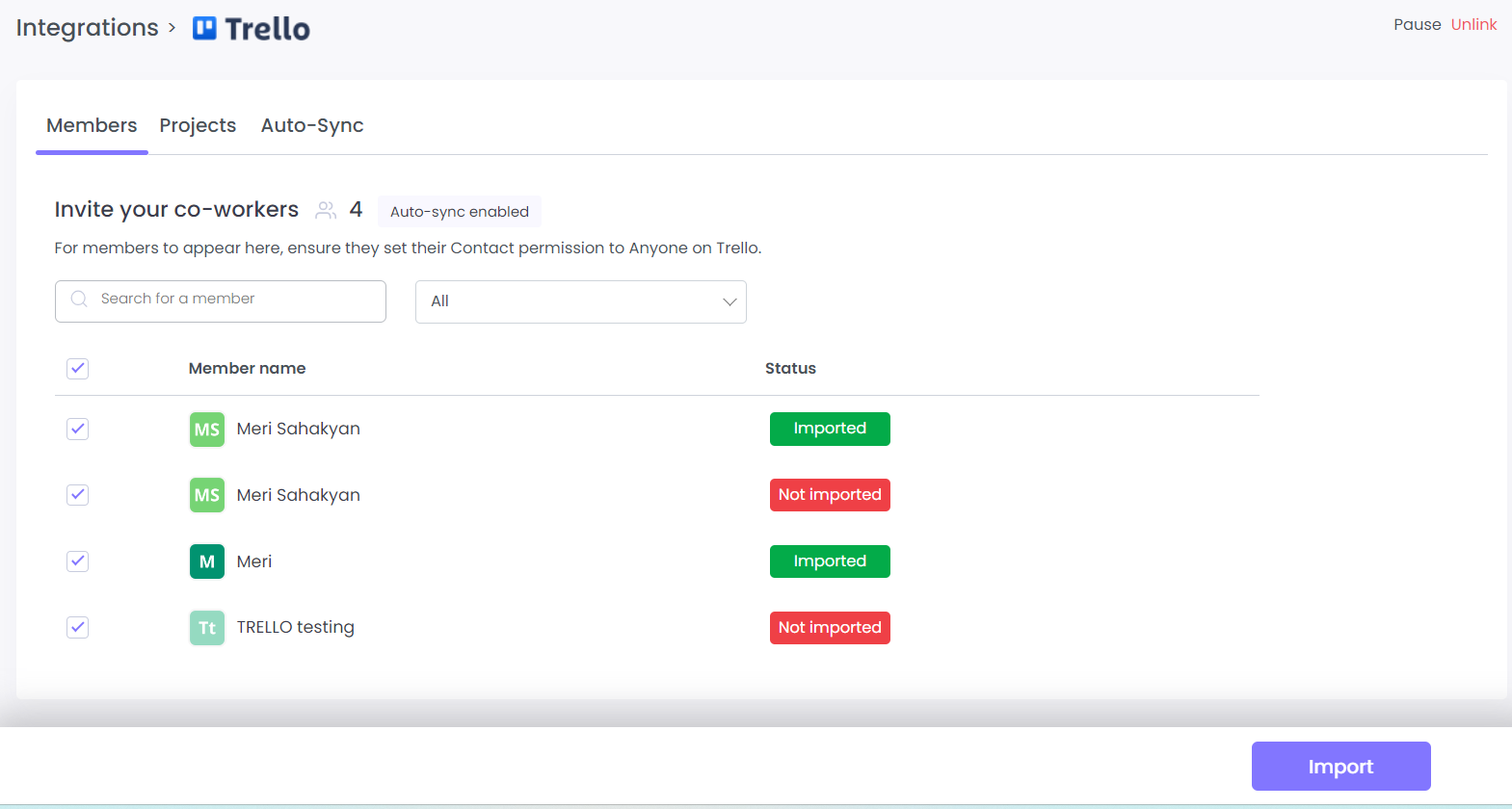Click the chevron arrow on the filter dropdown
1512x809 pixels.
coord(729,302)
